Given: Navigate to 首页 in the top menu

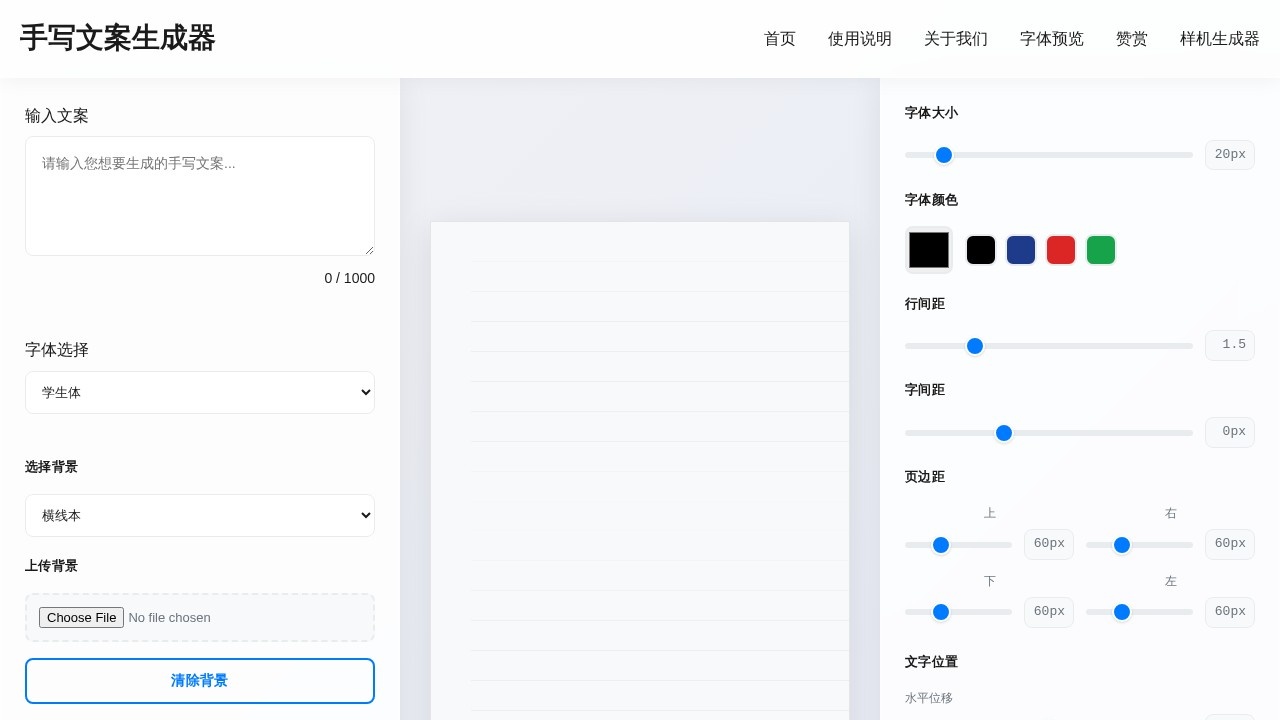Looking at the screenshot, I should pyautogui.click(x=779, y=39).
